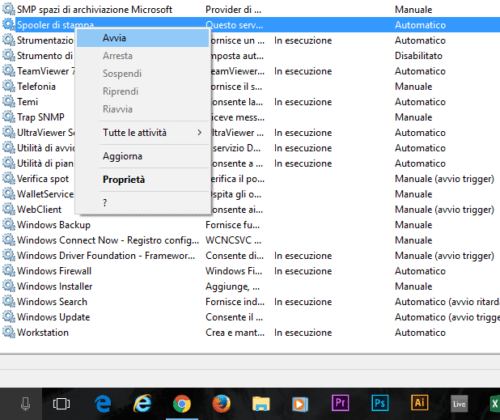Click the gear icon beside WebClient
This screenshot has width=500, height=420.
(8, 209)
